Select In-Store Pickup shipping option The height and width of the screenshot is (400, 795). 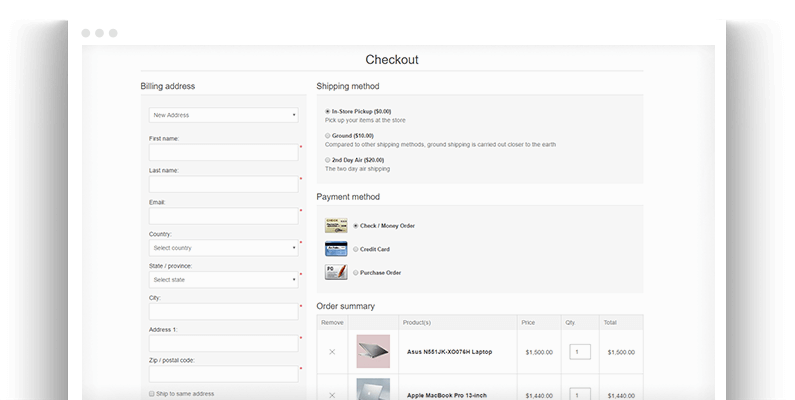pyautogui.click(x=328, y=111)
